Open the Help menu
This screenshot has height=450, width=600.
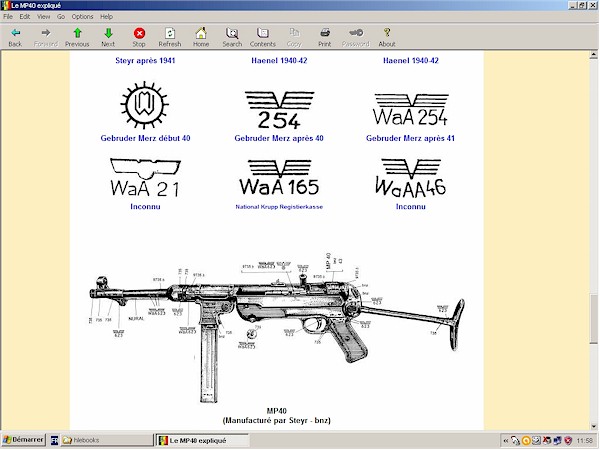tap(106, 16)
